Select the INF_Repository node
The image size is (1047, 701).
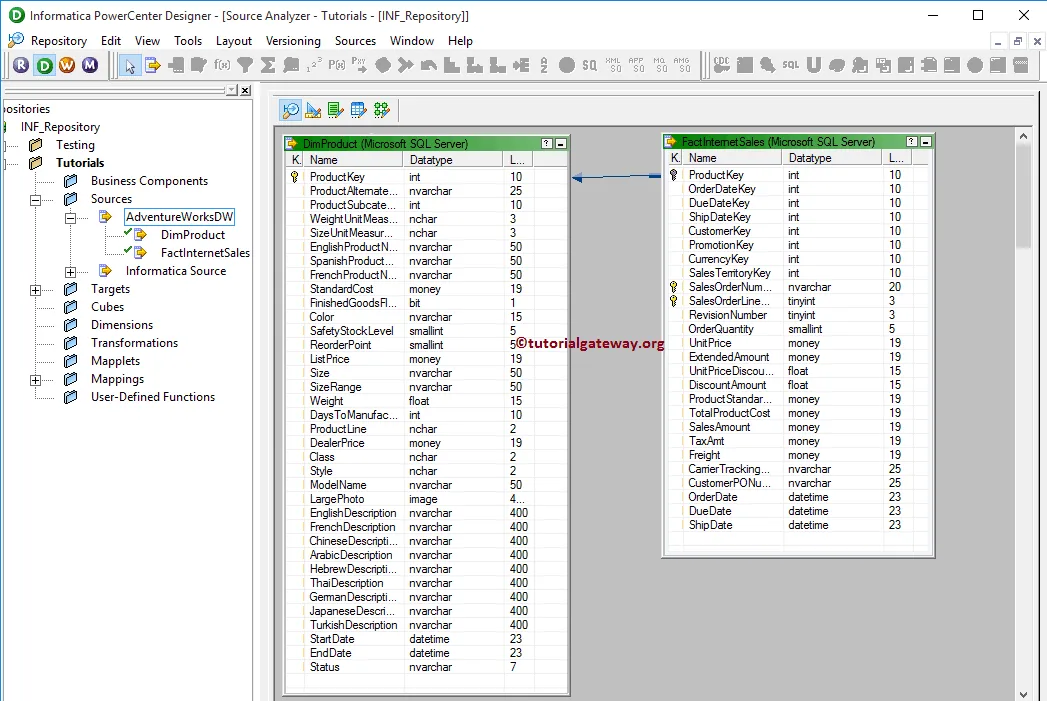[x=60, y=127]
